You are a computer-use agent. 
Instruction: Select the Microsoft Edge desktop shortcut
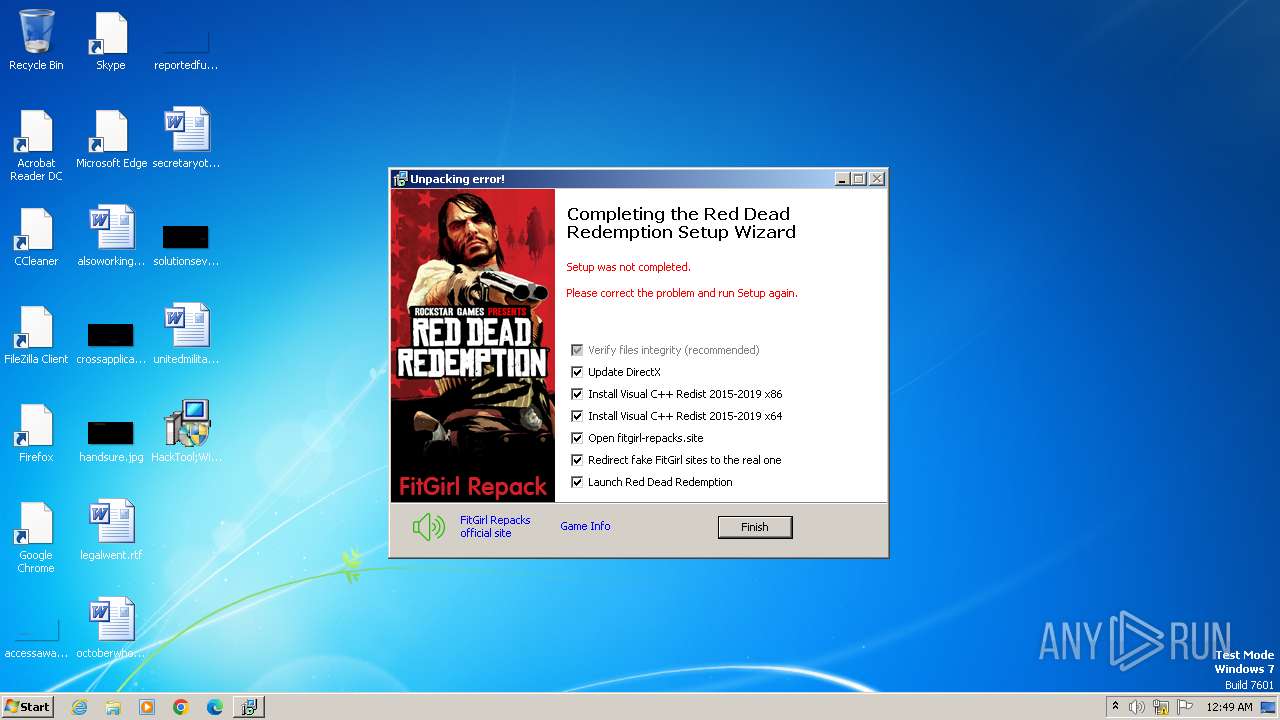111,139
